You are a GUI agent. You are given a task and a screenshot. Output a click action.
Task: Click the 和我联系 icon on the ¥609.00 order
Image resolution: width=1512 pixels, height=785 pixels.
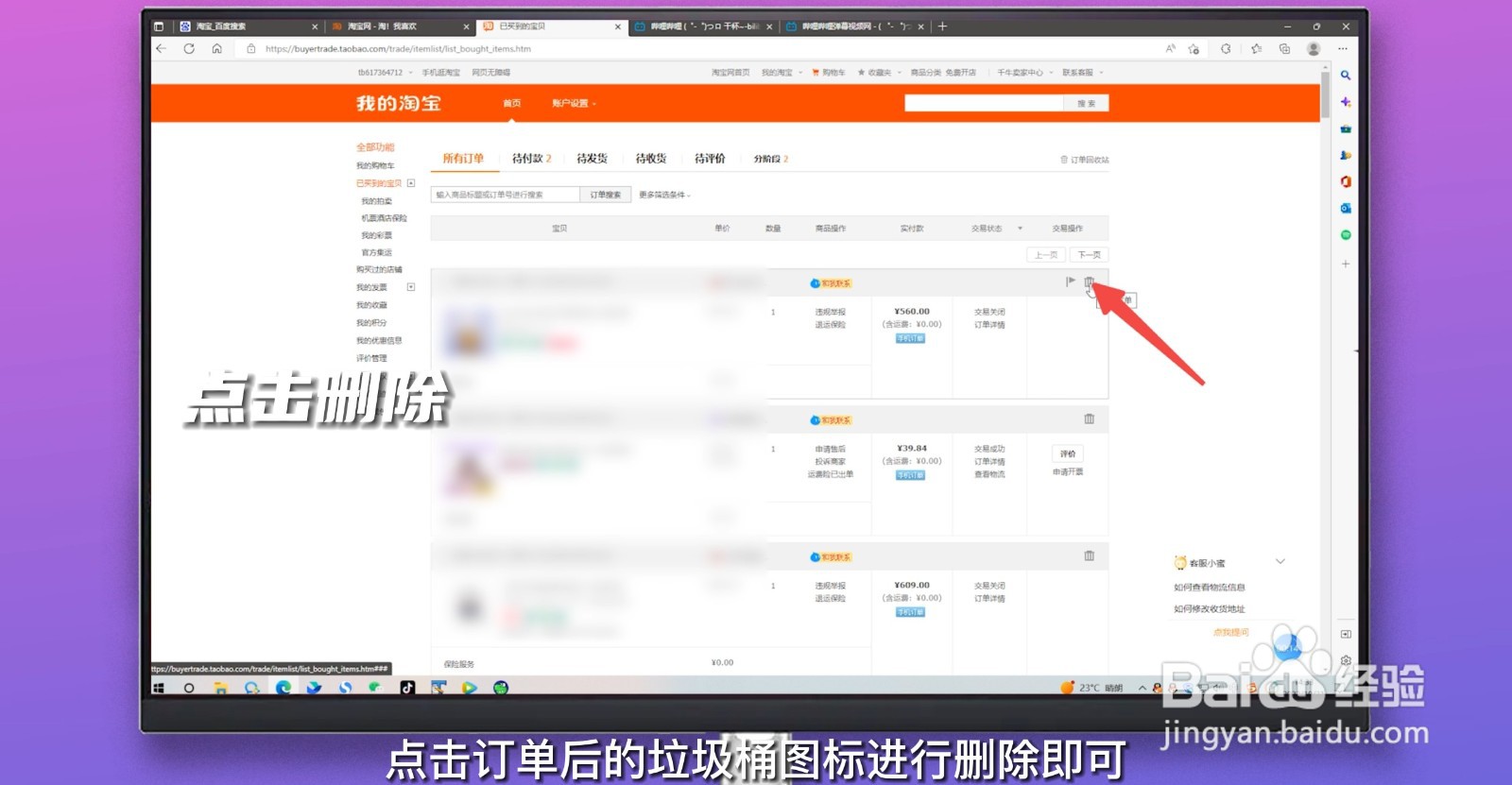[x=831, y=557]
